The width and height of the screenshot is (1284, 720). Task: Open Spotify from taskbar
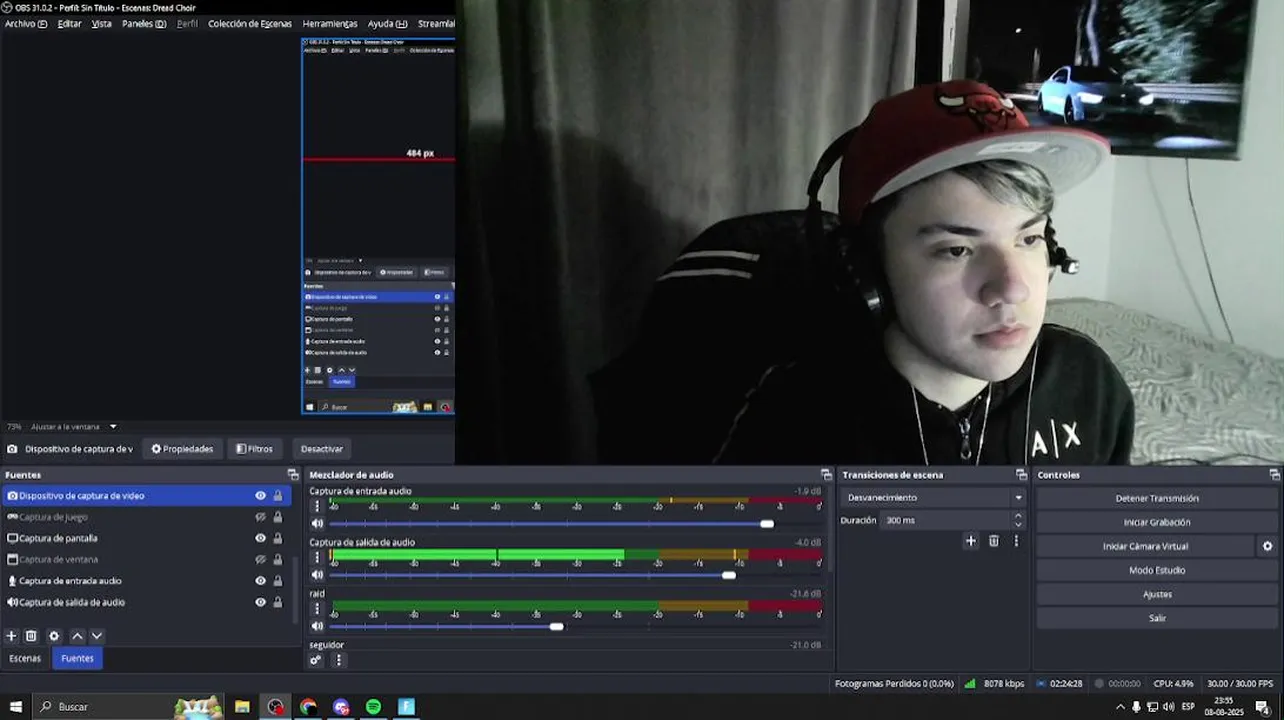[373, 707]
